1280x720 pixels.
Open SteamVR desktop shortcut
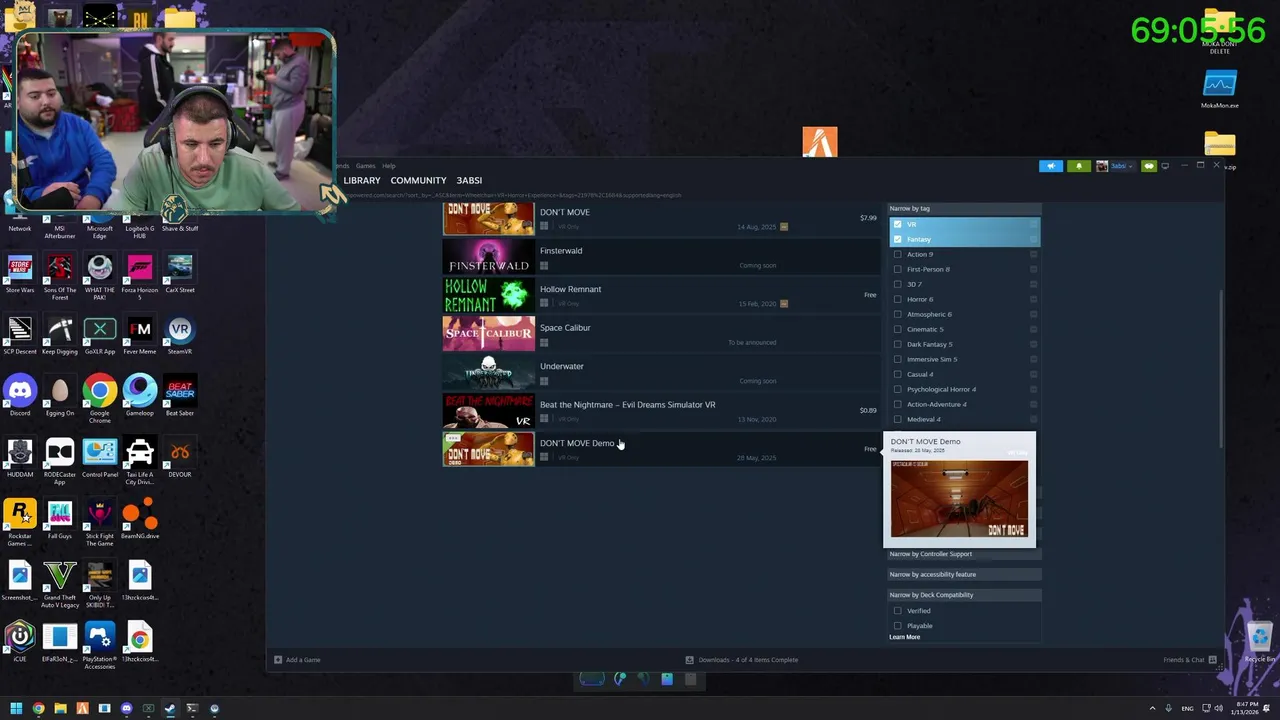180,335
